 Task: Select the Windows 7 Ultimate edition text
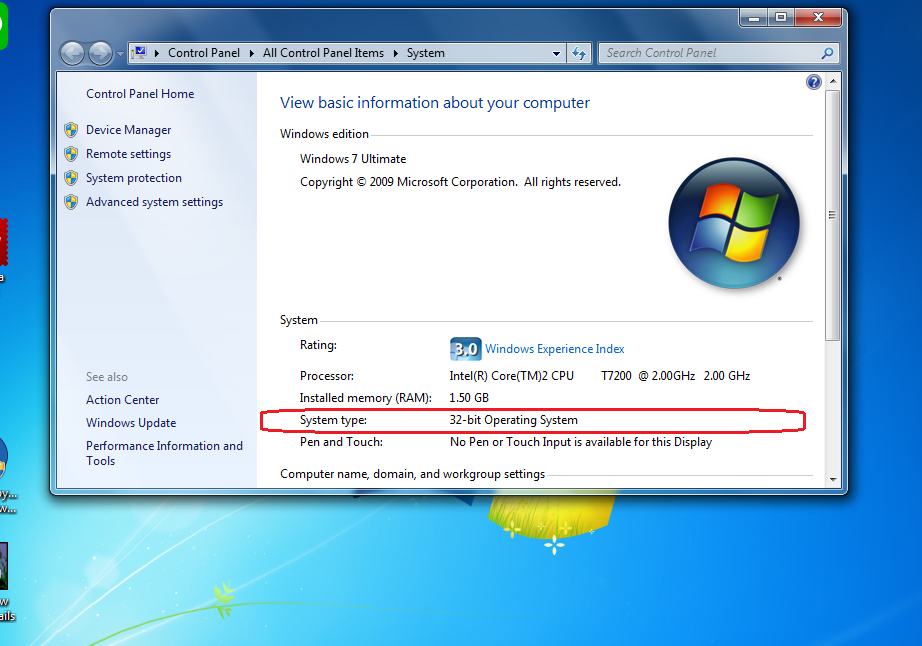click(x=353, y=159)
